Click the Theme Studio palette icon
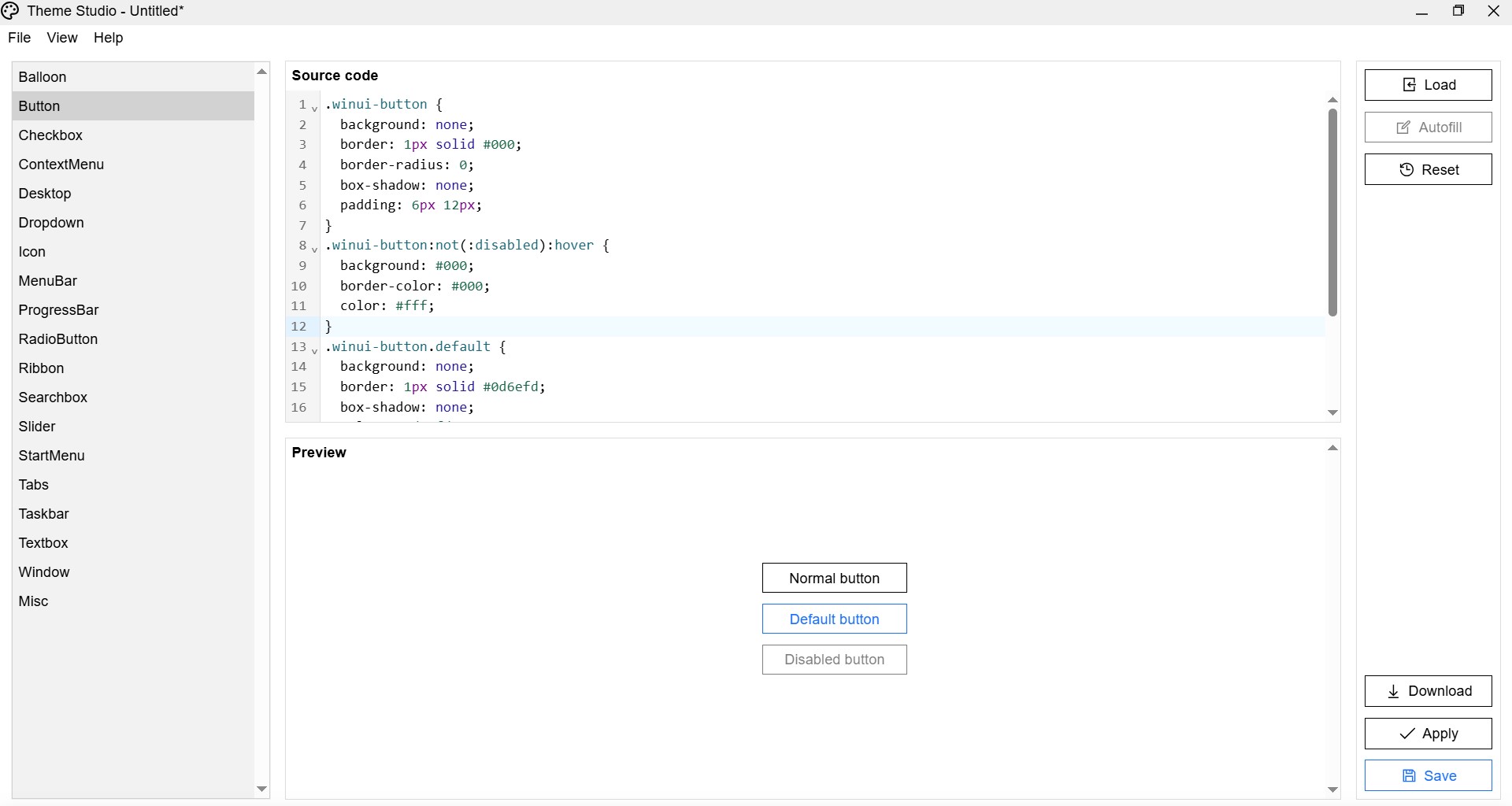 (10, 11)
